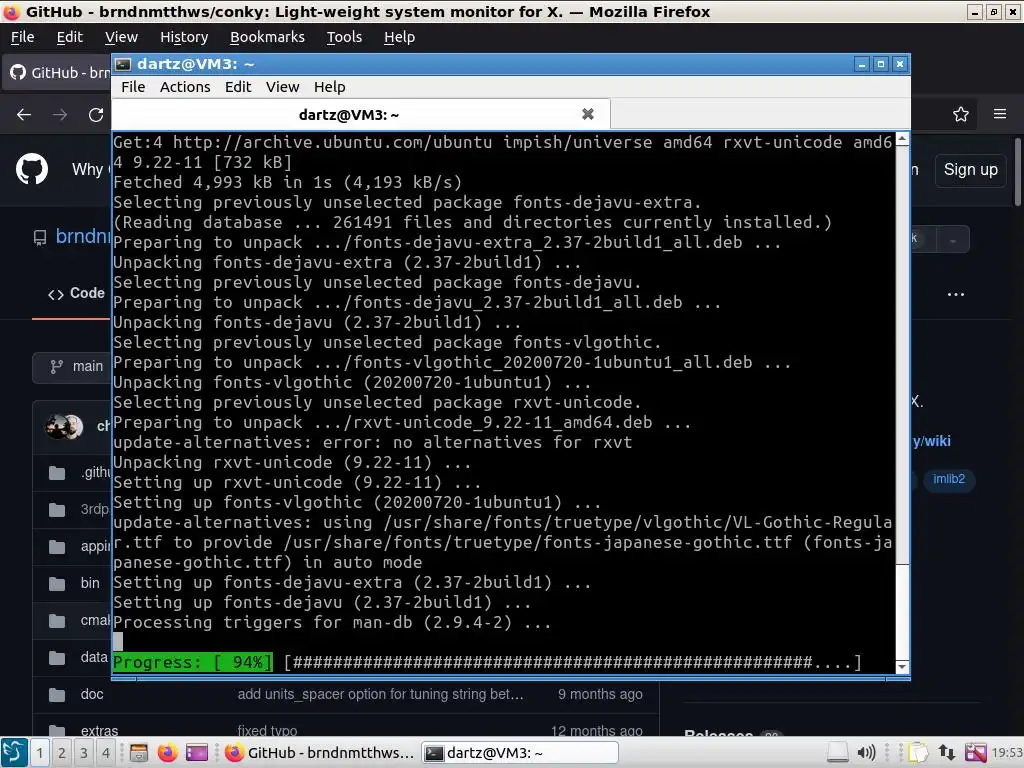Open Firefox Edit menu
1024x768 pixels.
coord(69,37)
